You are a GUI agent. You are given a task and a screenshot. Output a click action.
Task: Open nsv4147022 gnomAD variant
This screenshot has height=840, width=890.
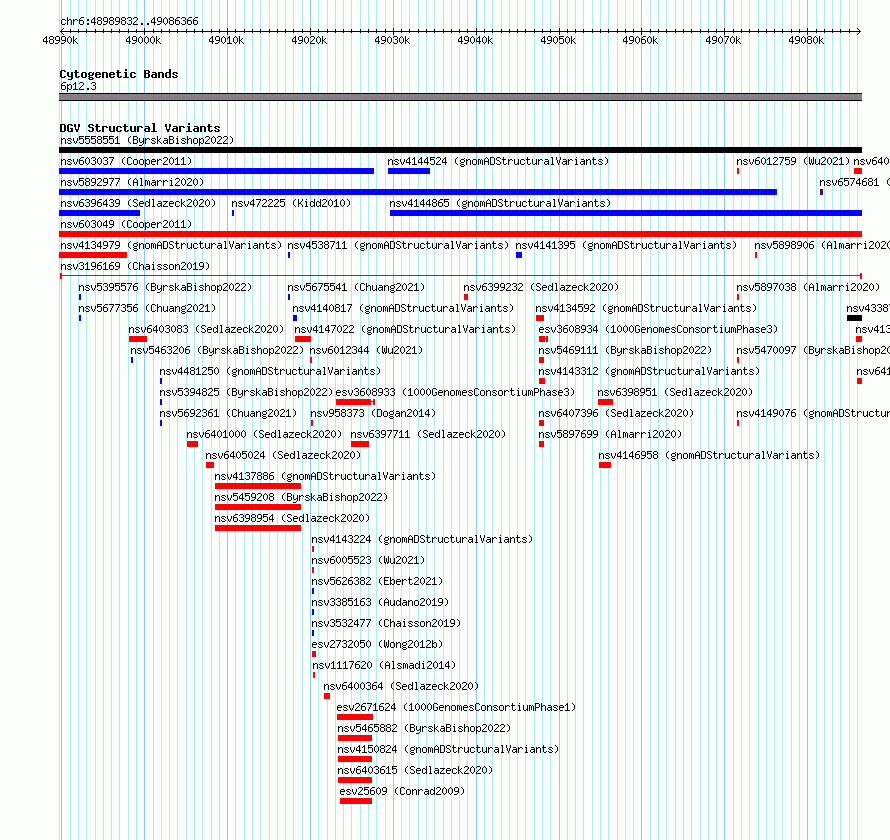pos(405,329)
